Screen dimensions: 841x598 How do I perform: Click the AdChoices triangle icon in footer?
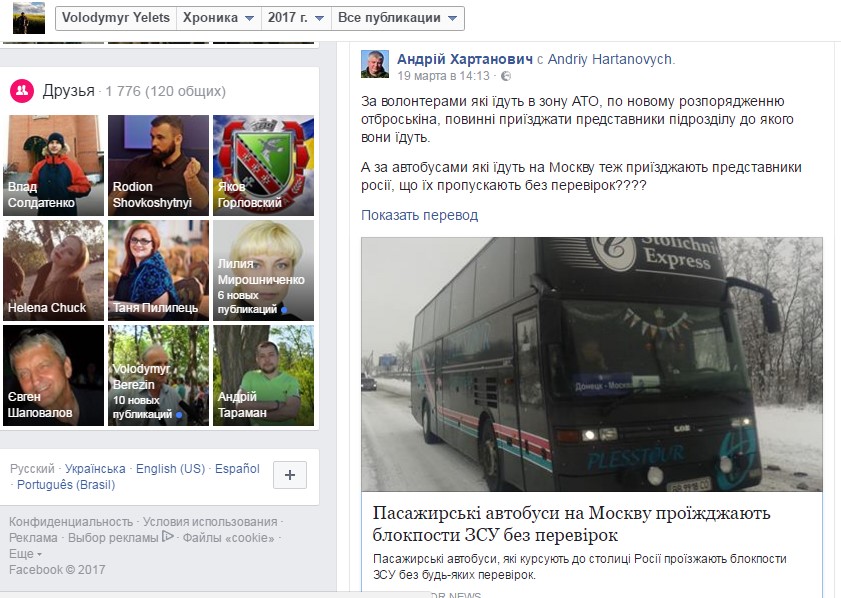168,536
